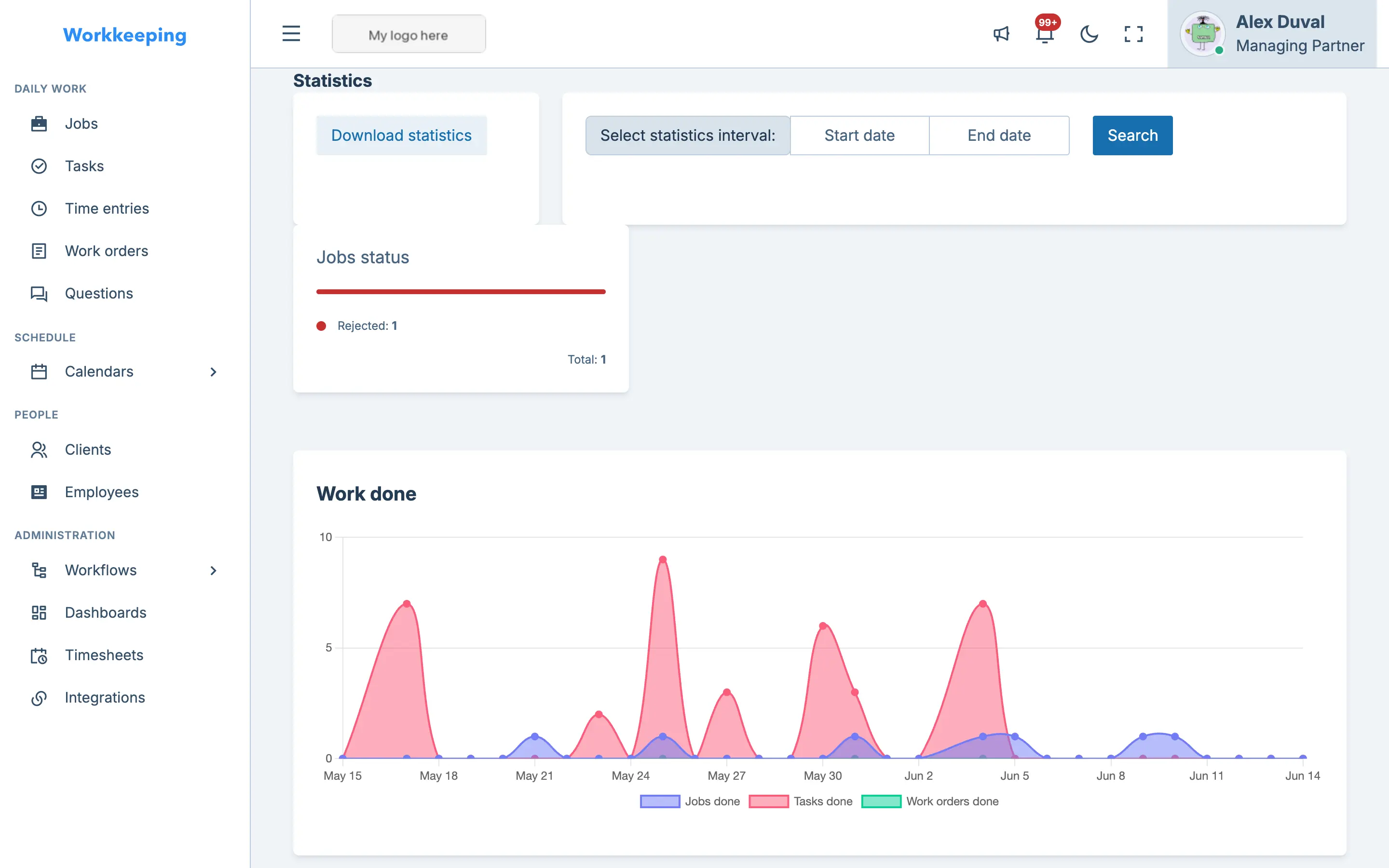Toggle Work orders done legend swatch
This screenshot has width=1389, height=868.
click(x=881, y=801)
